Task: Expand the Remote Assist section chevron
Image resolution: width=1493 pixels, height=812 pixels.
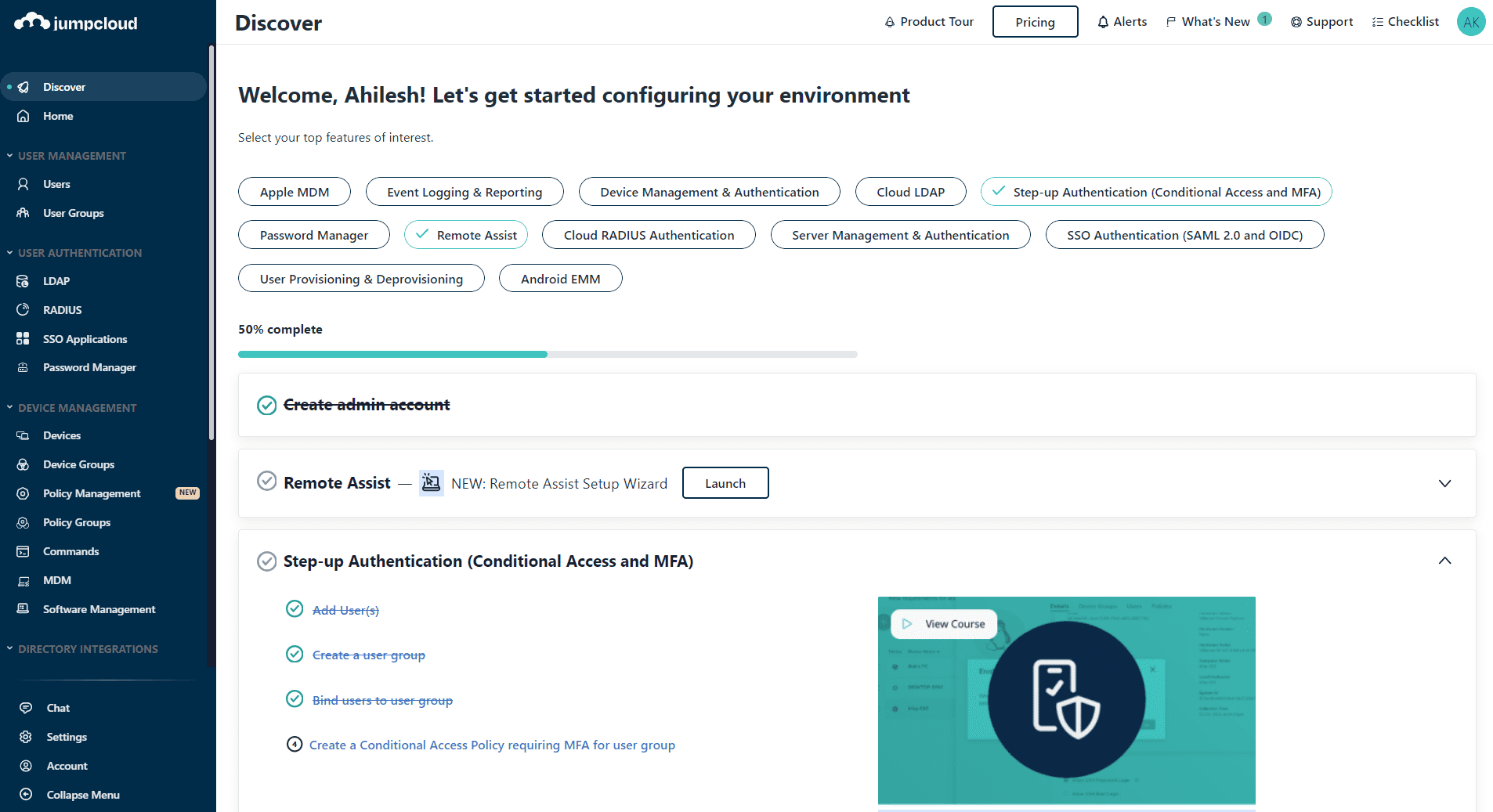Action: (1444, 483)
